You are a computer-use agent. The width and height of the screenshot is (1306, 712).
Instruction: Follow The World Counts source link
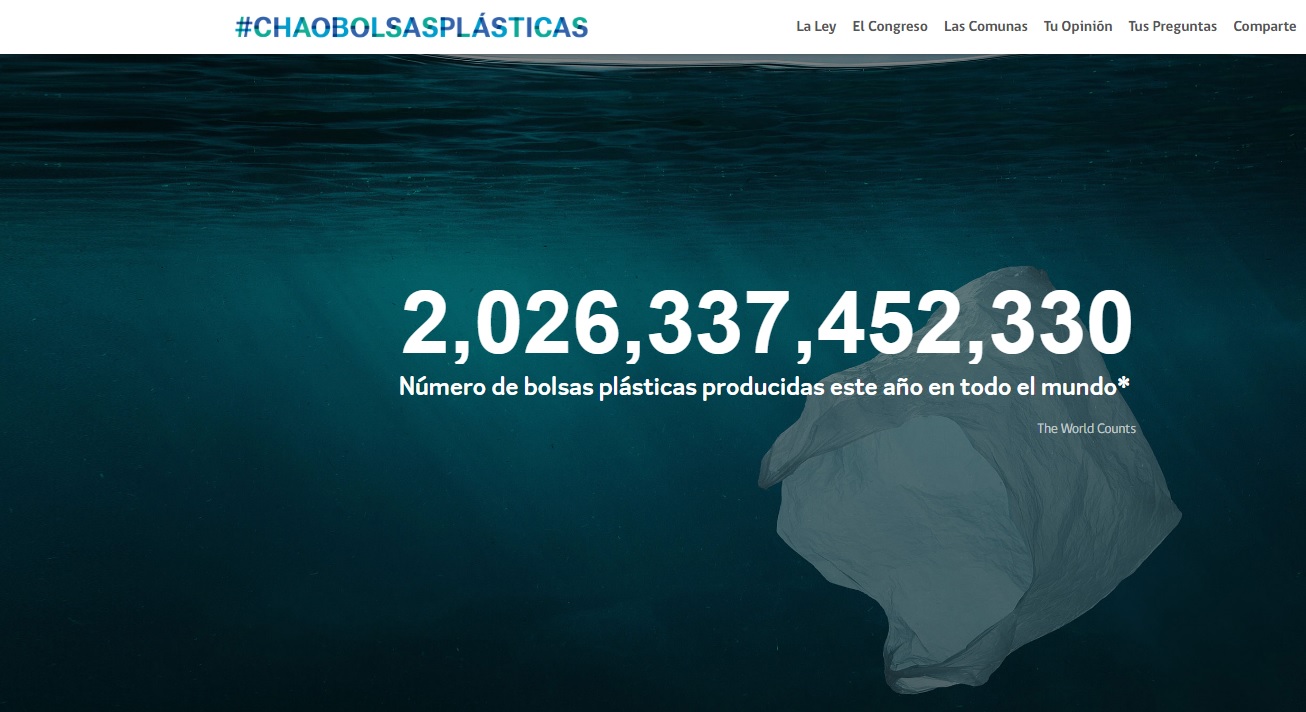pos(1086,428)
